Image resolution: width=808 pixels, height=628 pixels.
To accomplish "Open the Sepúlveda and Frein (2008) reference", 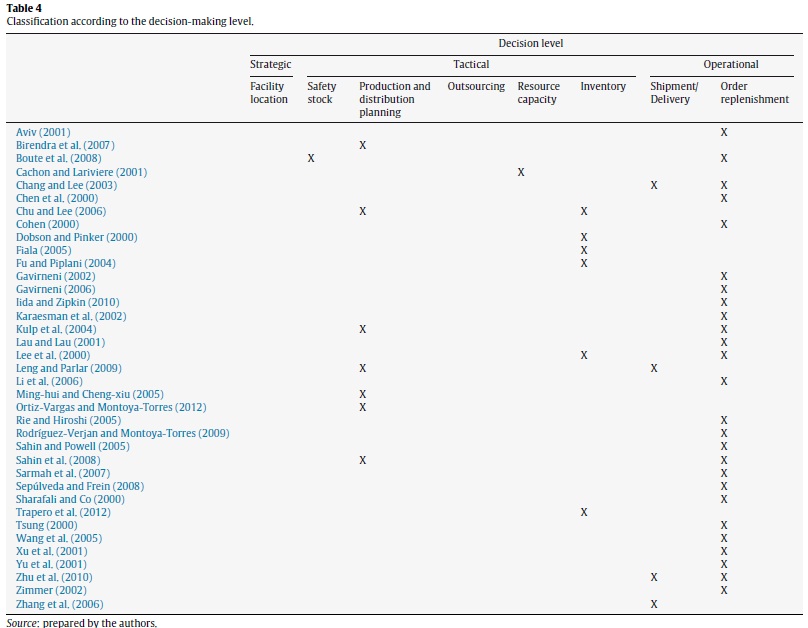I will (80, 487).
